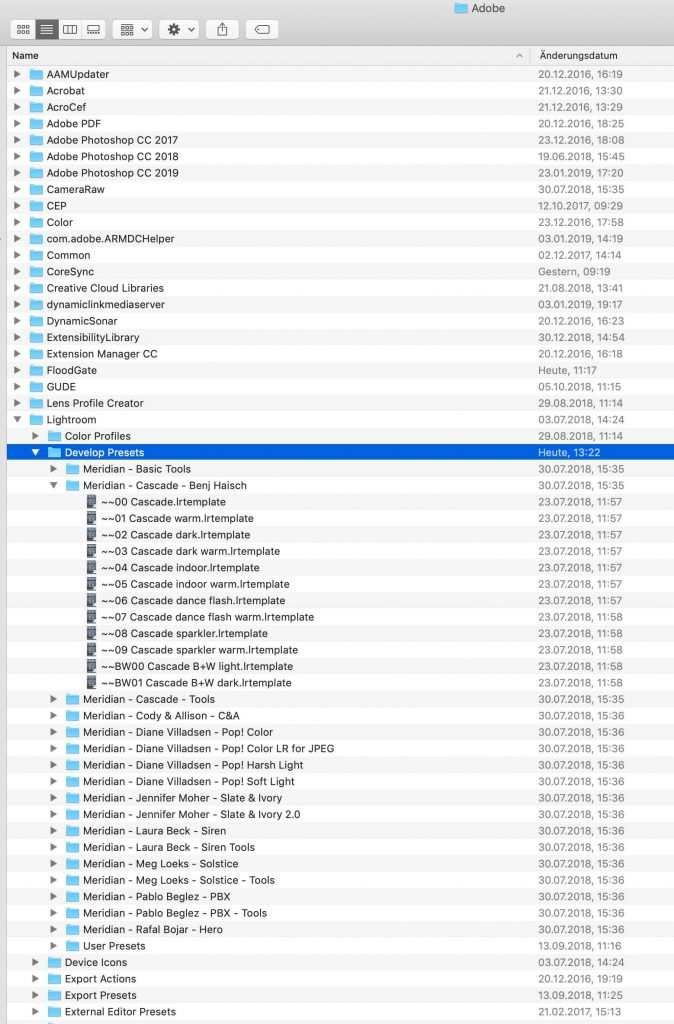674x1024 pixels.
Task: Expand Meridian - Basic Tools folder
Action: pyautogui.click(x=54, y=469)
